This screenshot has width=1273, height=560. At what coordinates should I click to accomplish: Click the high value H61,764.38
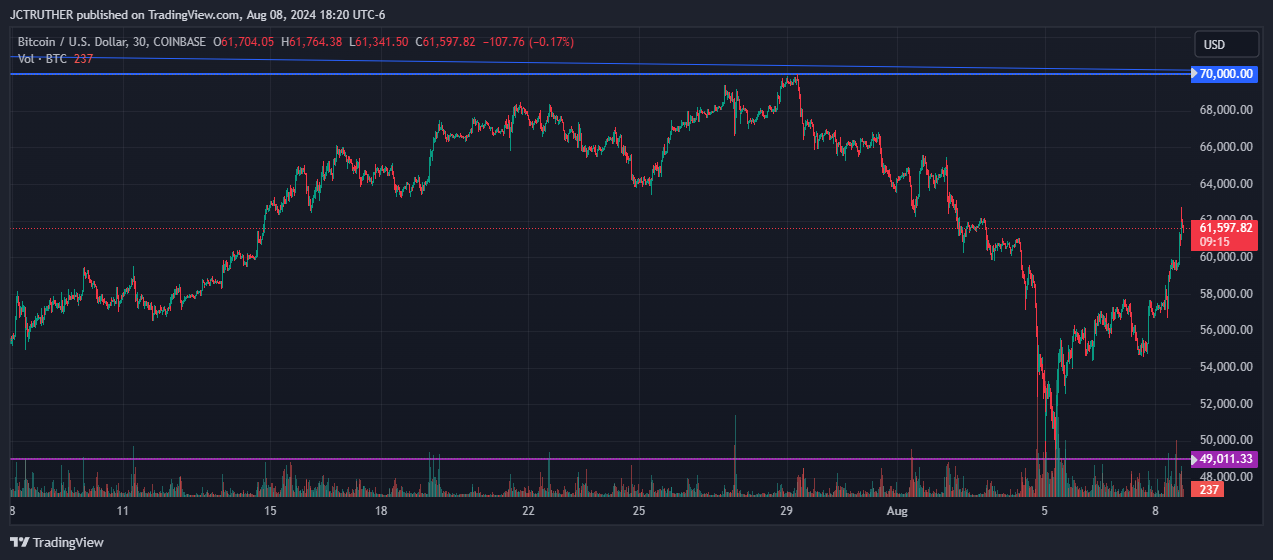coord(312,42)
